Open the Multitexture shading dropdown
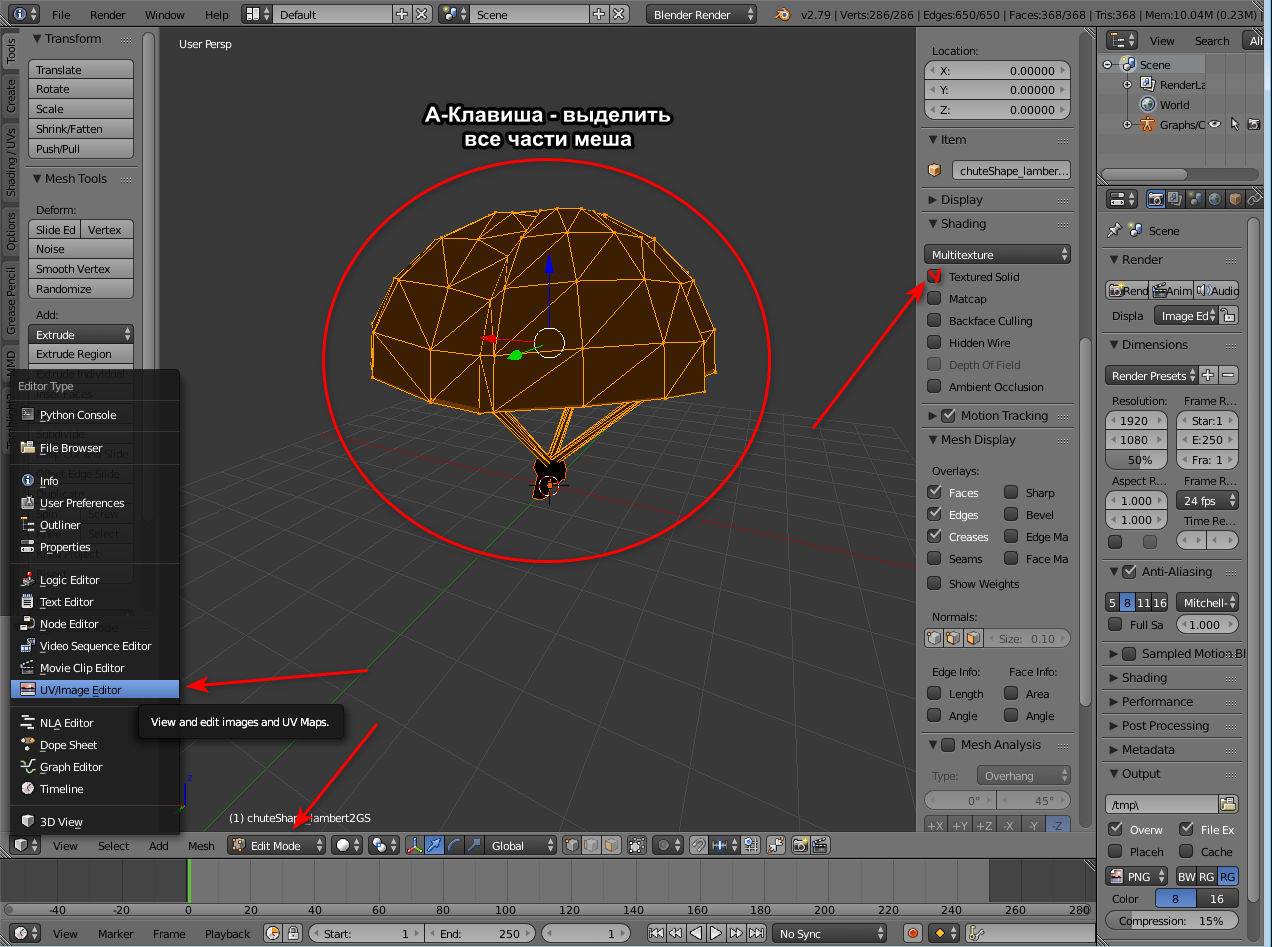 pyautogui.click(x=996, y=255)
